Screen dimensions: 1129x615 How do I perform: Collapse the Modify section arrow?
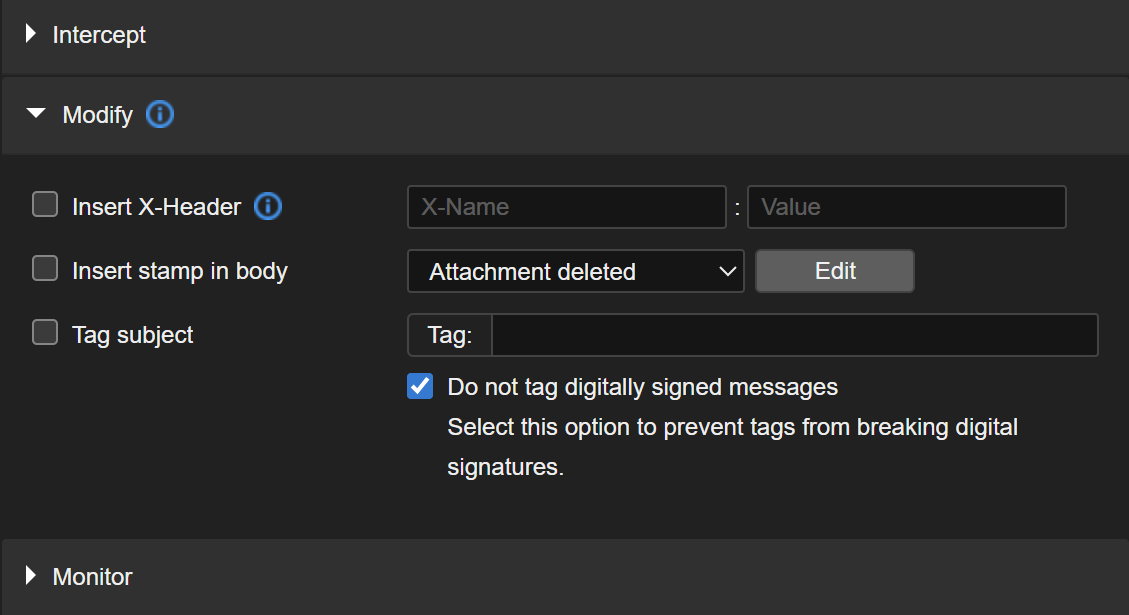click(x=36, y=115)
